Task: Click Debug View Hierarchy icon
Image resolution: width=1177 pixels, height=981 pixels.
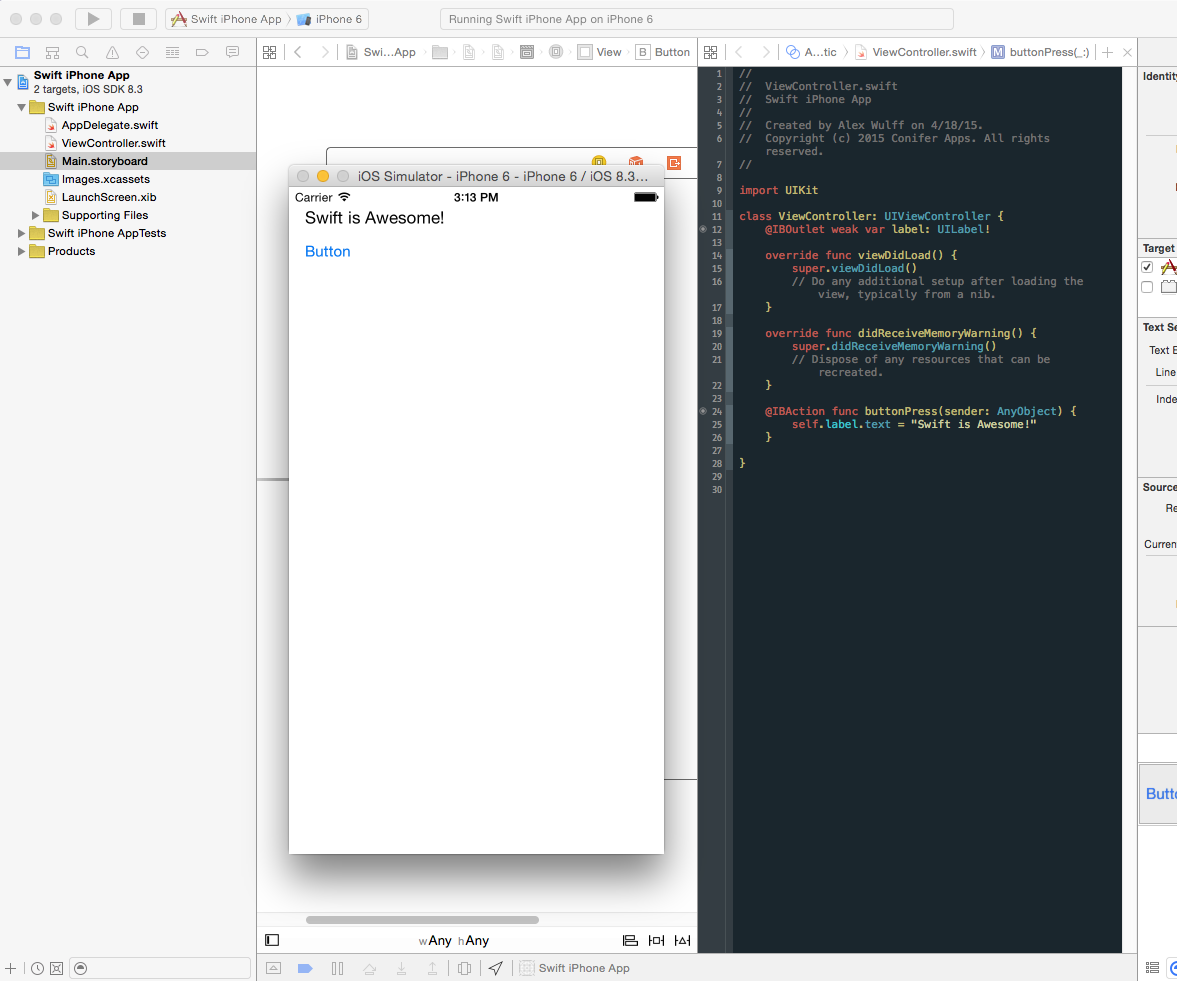Action: [x=465, y=968]
